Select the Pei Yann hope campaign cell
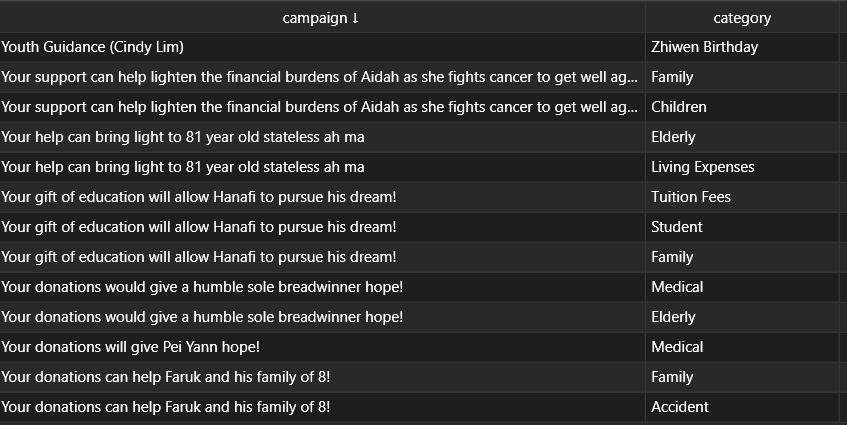Viewport: 847px width, 425px height. coord(322,347)
